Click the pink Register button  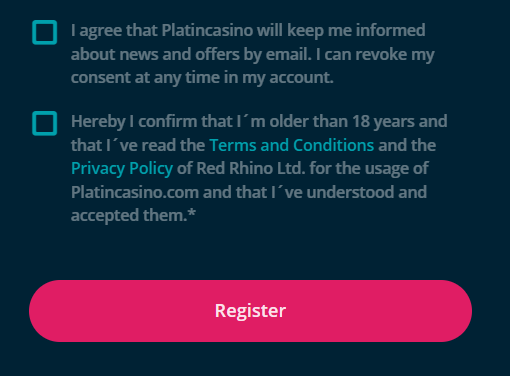point(250,311)
